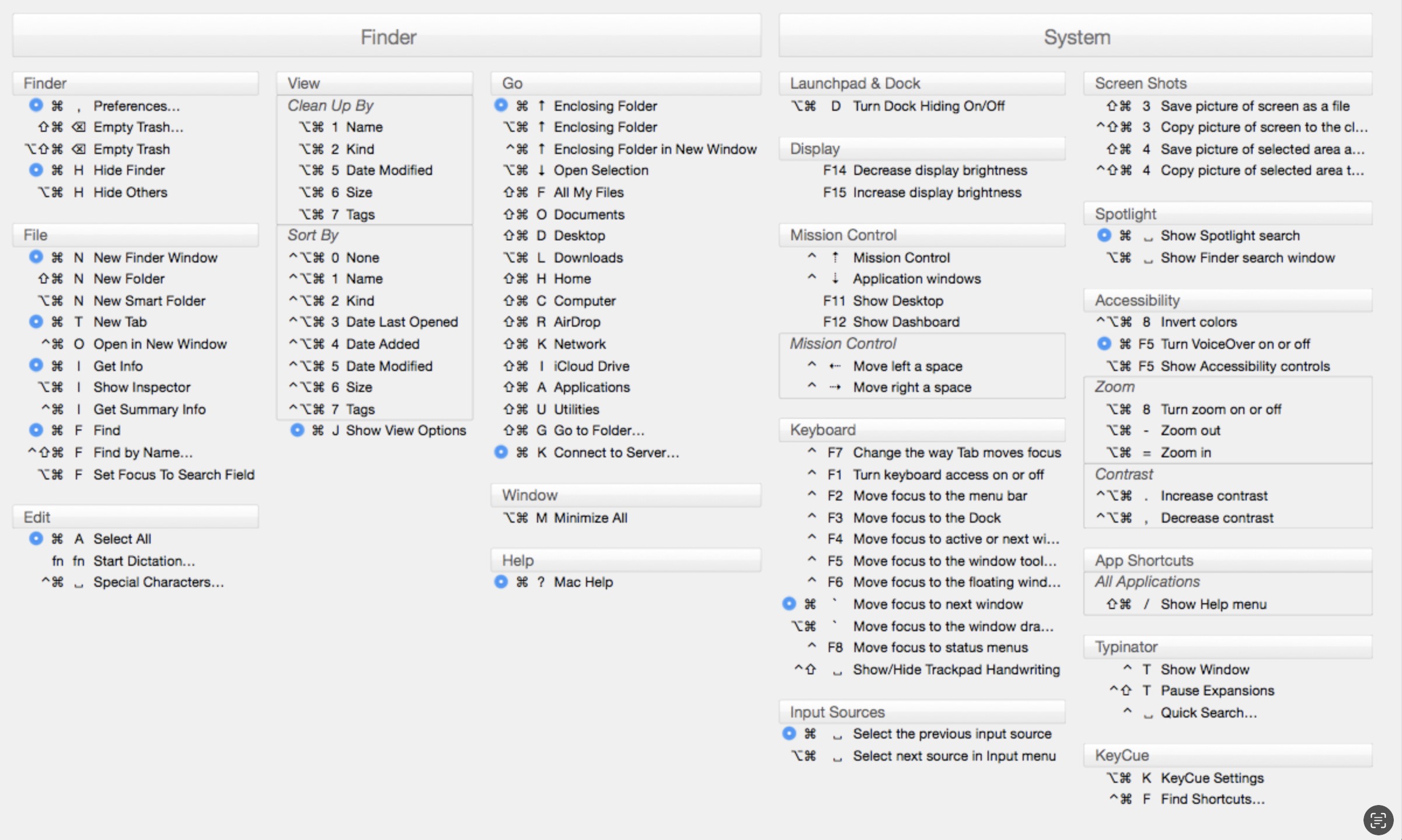The height and width of the screenshot is (840, 1402).
Task: Choose New Smart Folder in the File section
Action: pos(149,301)
